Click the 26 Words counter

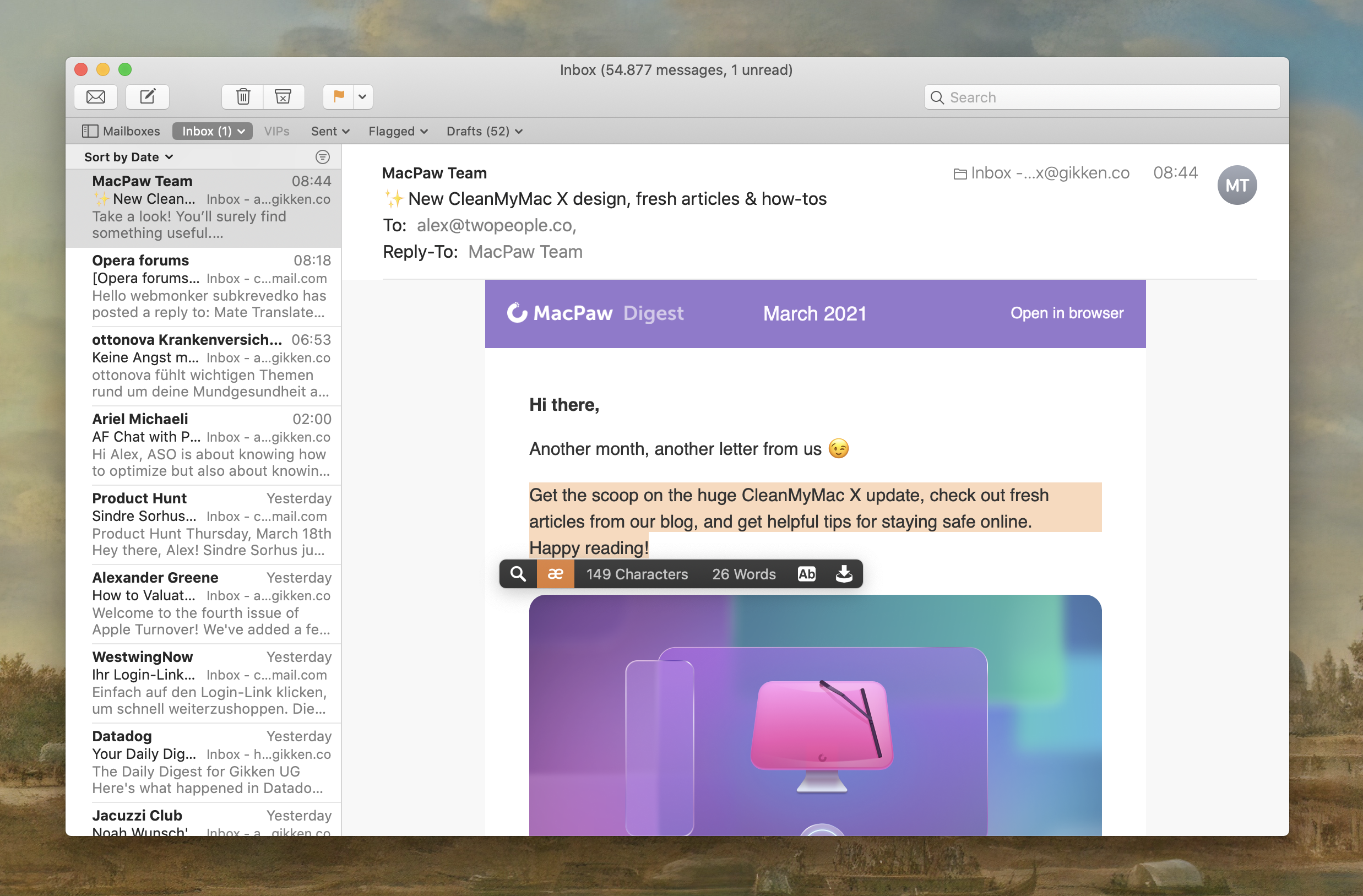(x=743, y=574)
